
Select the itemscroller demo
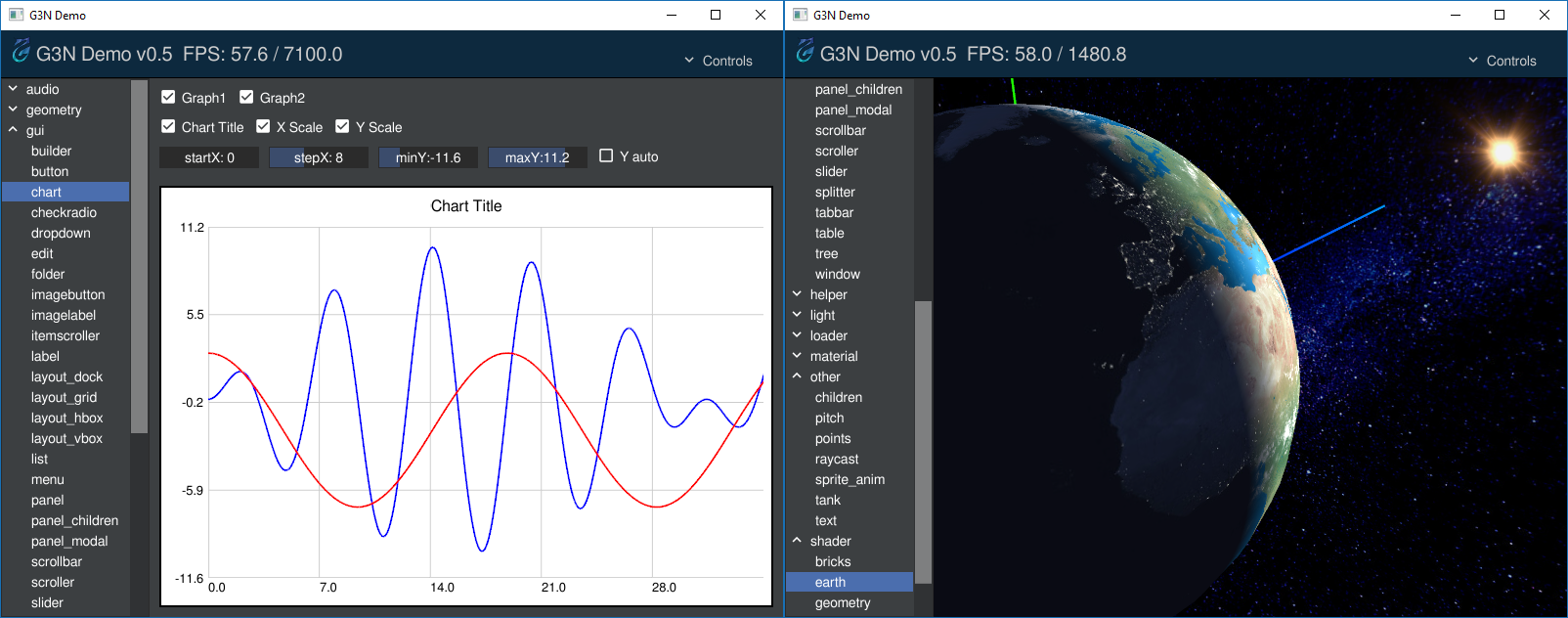65,335
